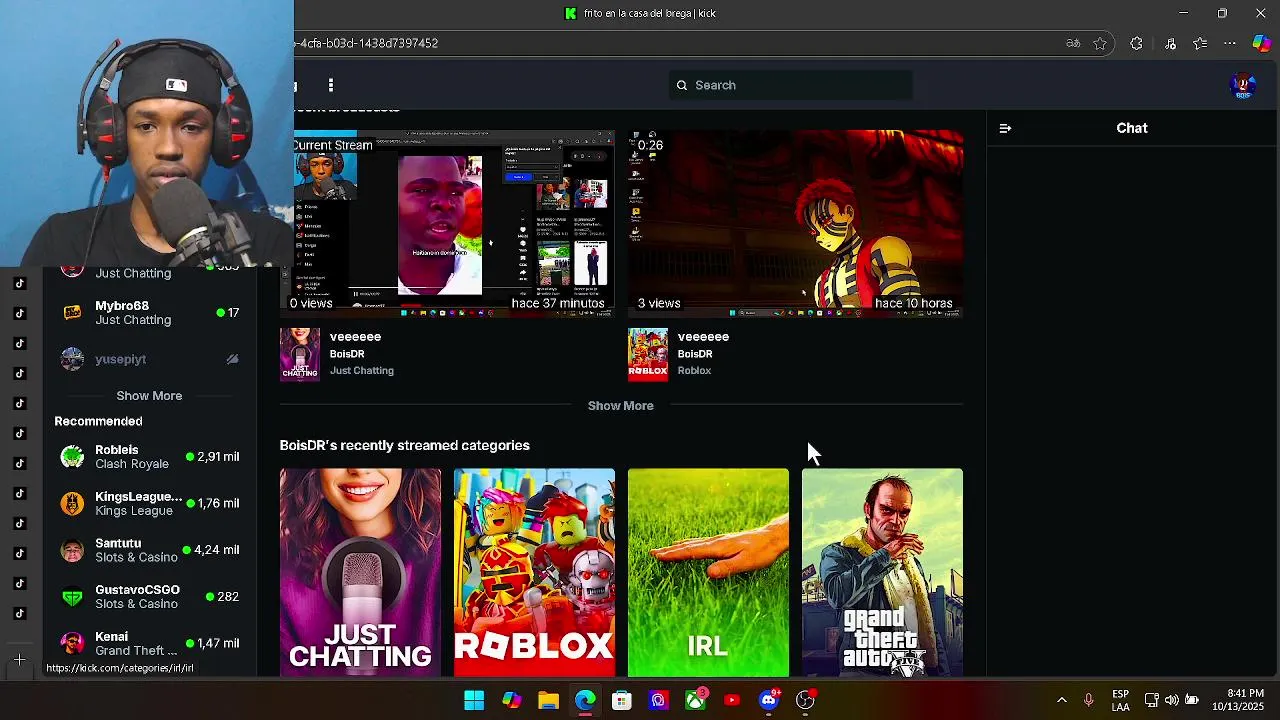Add this page to favorites star
Image resolution: width=1280 pixels, height=720 pixels.
coord(1100,43)
